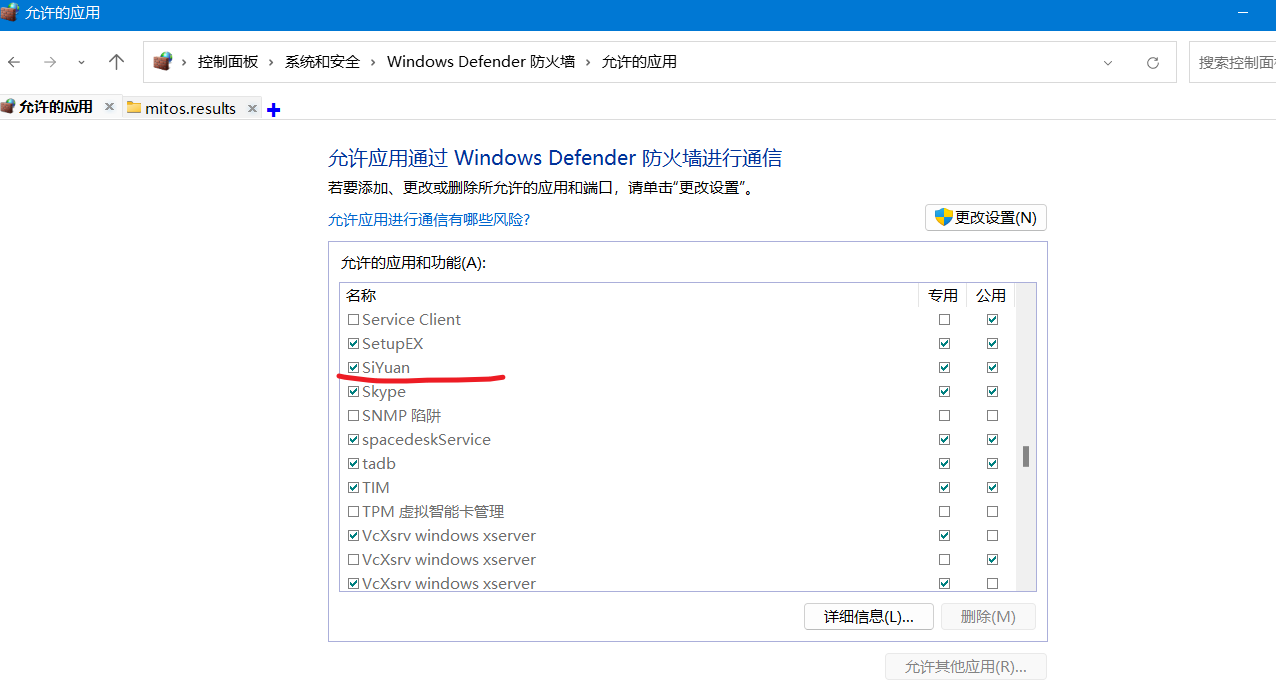The image size is (1276, 686).
Task: Select the 允许的应用 tab
Action: [x=56, y=106]
